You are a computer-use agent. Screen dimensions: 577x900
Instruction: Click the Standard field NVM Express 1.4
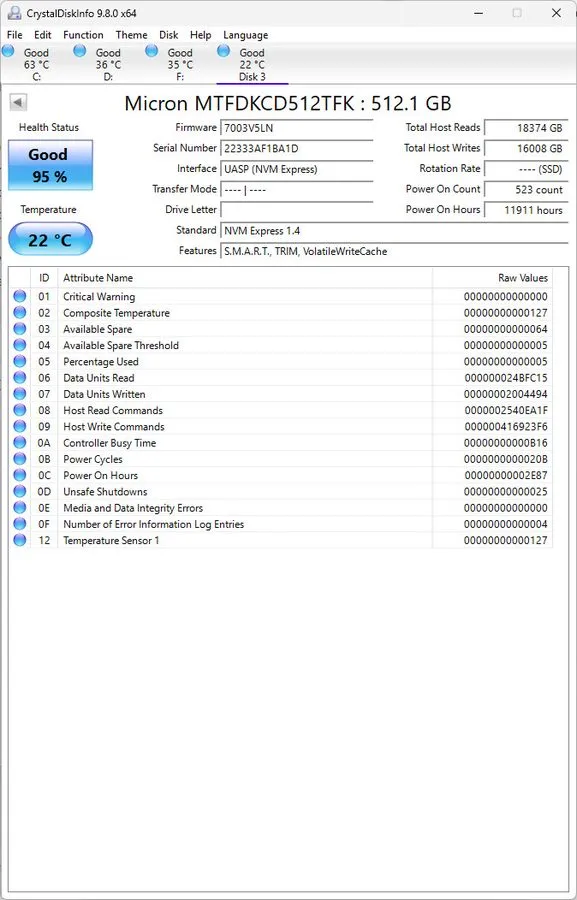pyautogui.click(x=394, y=231)
